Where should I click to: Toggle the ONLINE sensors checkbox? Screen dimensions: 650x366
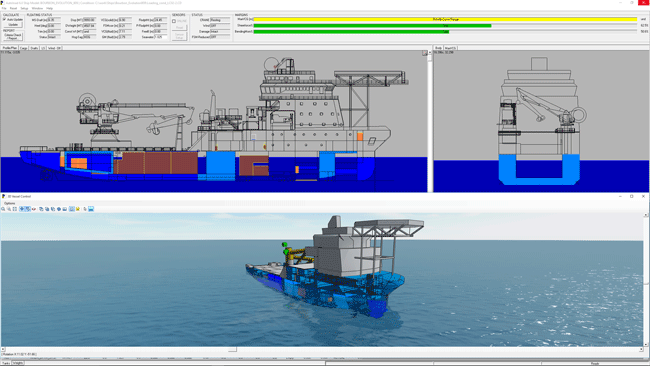[x=174, y=21]
